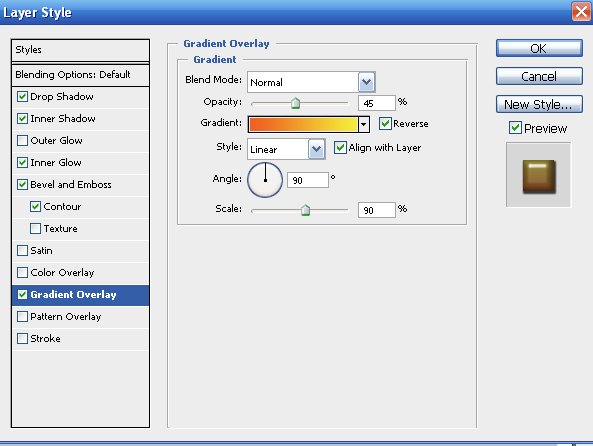Screen dimensions: 593x446
Task: Click the Opacity value field
Action: (377, 103)
